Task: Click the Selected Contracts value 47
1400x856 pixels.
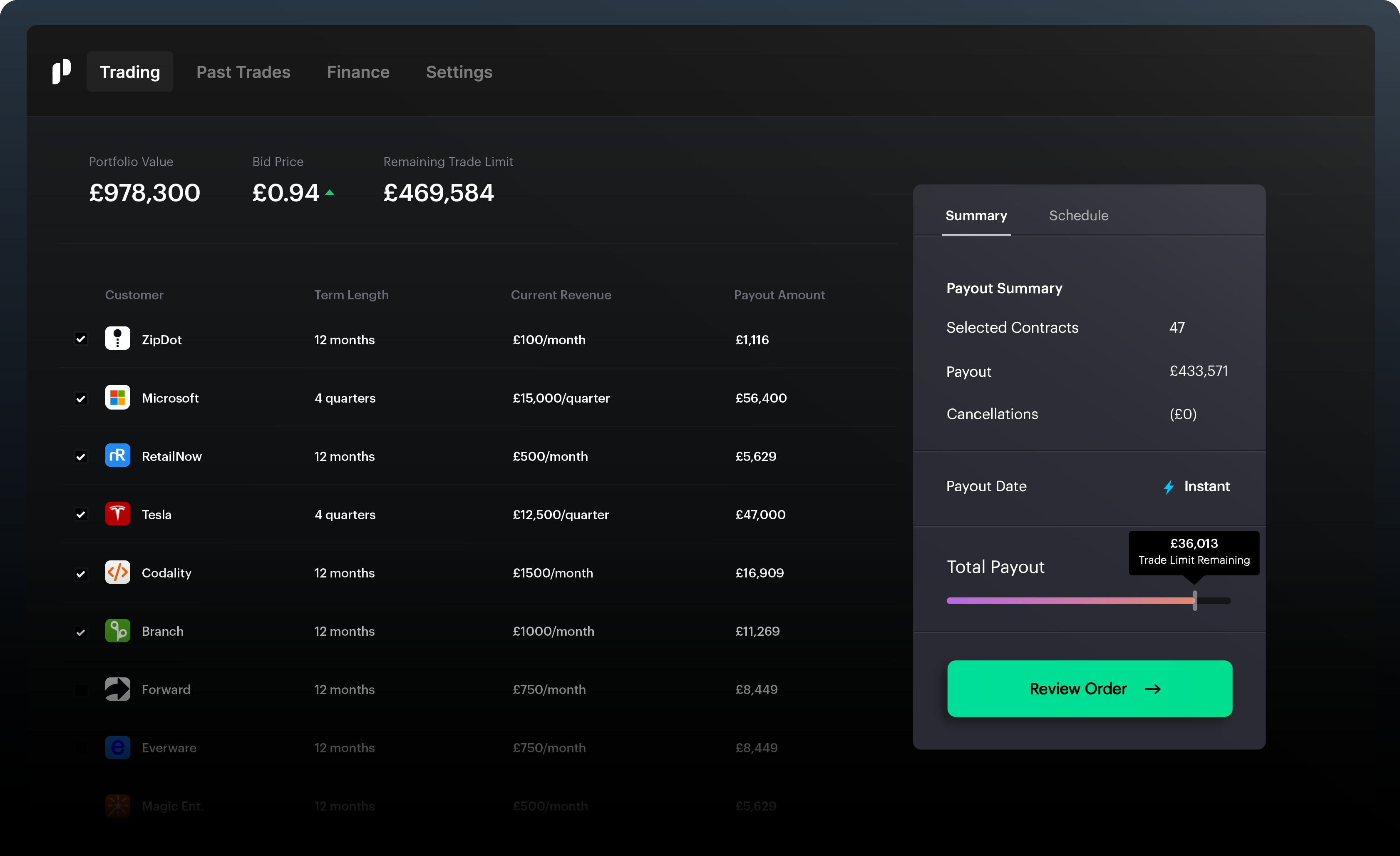Action: pos(1177,327)
